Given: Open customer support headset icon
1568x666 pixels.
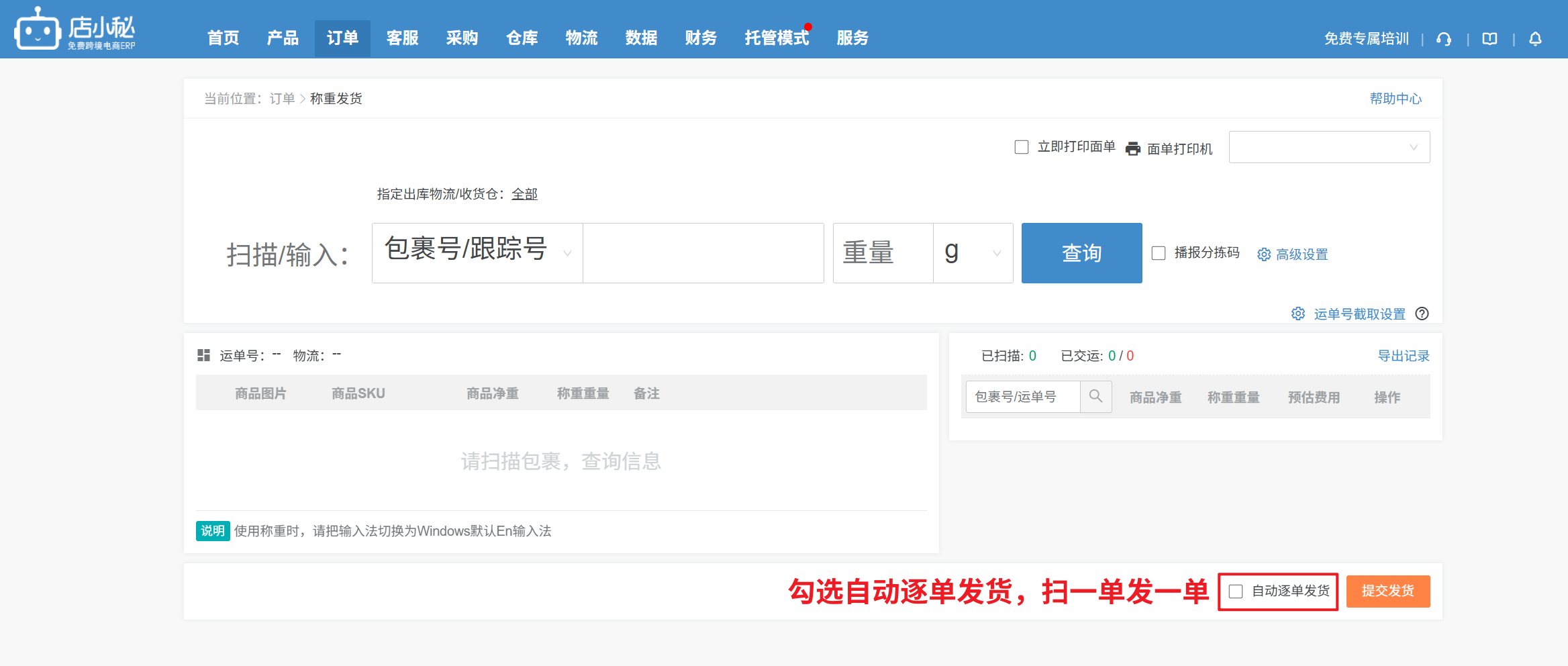Looking at the screenshot, I should coord(1444,39).
